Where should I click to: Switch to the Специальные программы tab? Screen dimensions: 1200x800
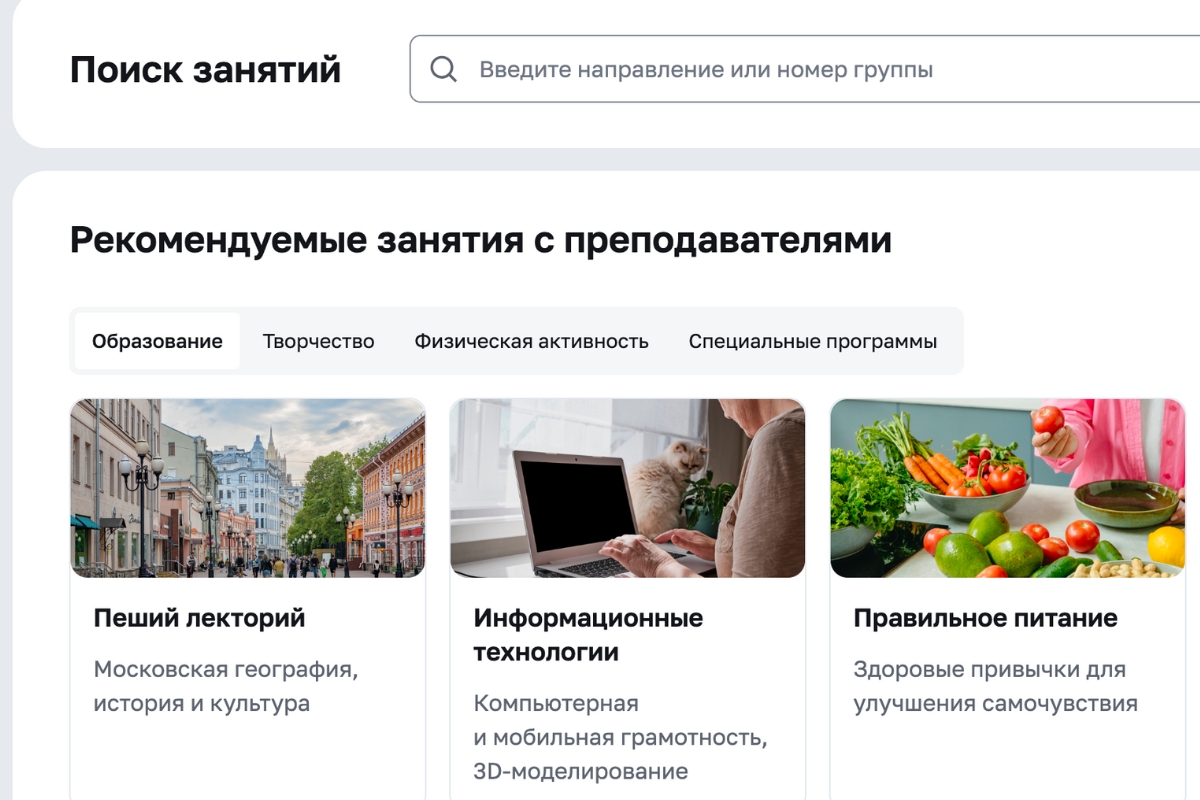click(x=812, y=341)
